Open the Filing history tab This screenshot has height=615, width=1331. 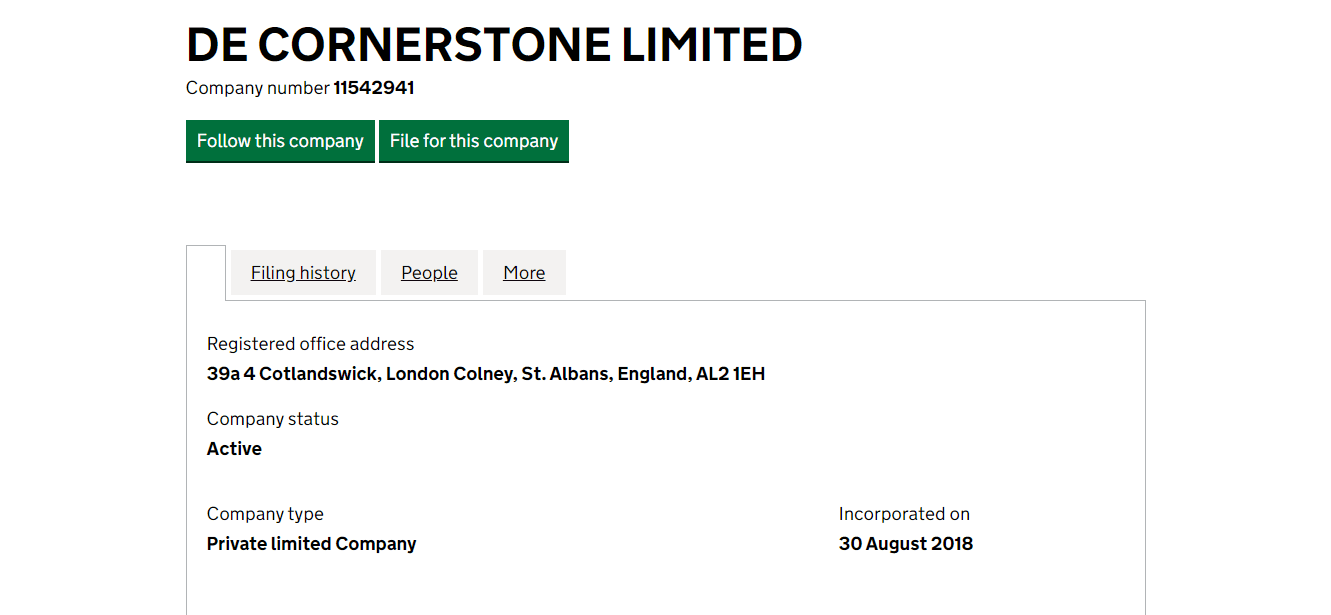point(303,273)
